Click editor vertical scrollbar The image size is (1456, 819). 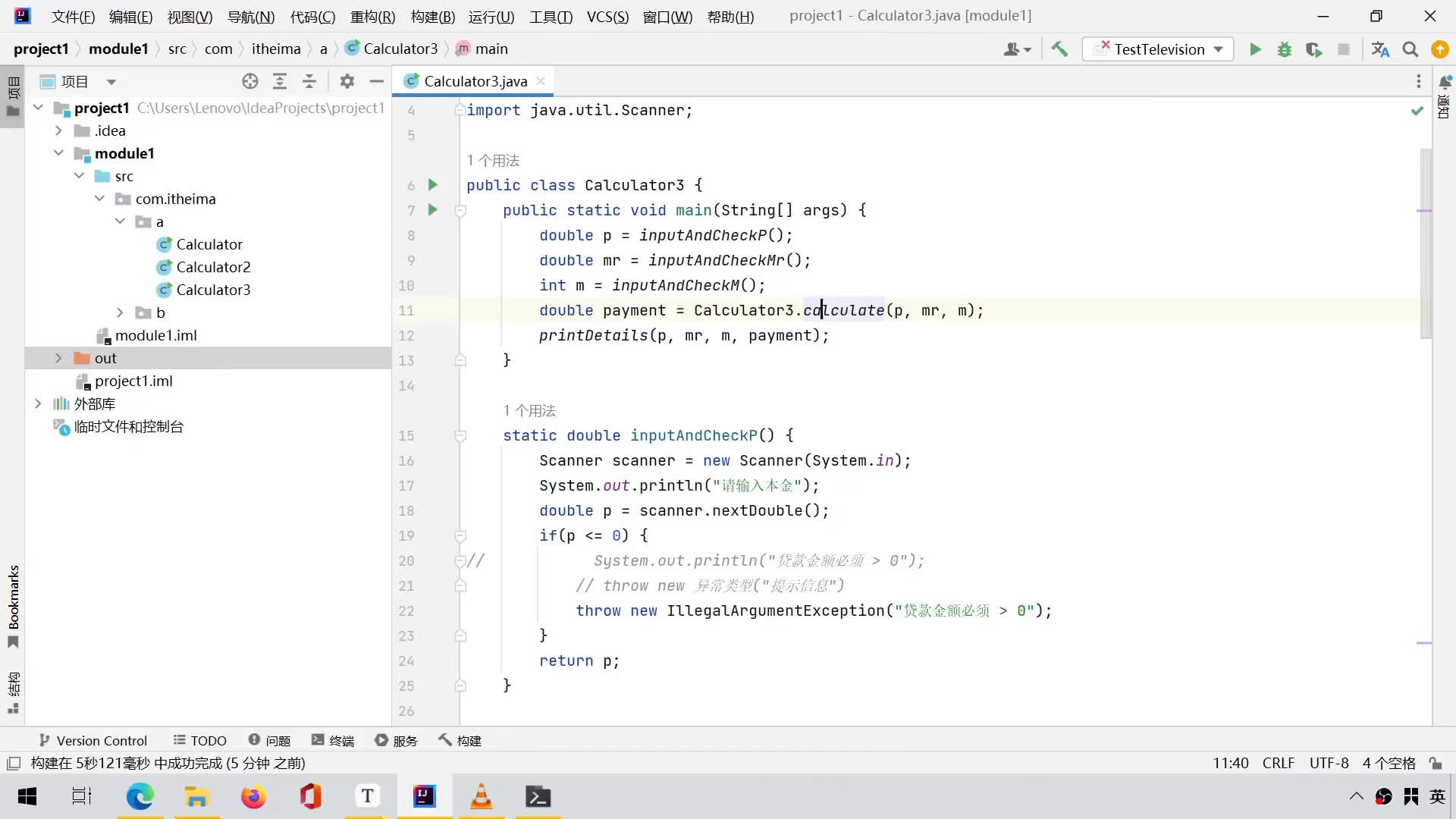tap(1426, 243)
